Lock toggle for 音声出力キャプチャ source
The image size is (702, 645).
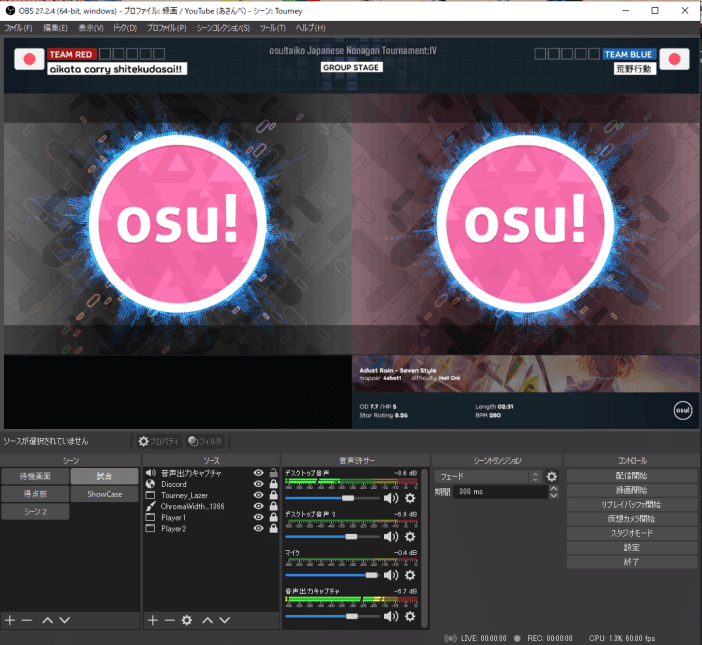point(273,473)
